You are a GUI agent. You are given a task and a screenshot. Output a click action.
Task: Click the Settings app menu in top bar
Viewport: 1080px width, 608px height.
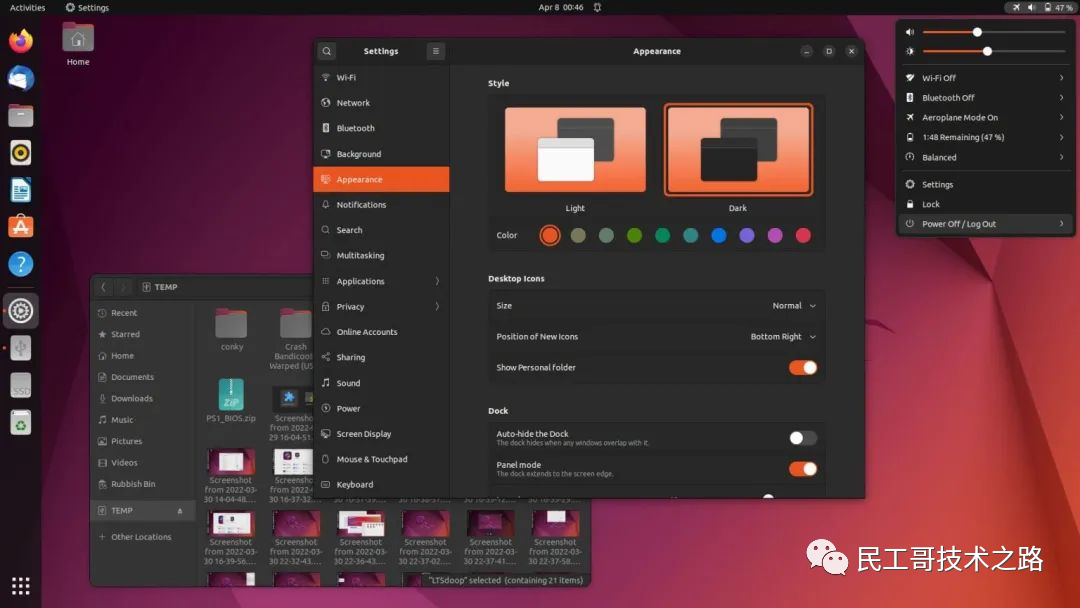(x=87, y=8)
